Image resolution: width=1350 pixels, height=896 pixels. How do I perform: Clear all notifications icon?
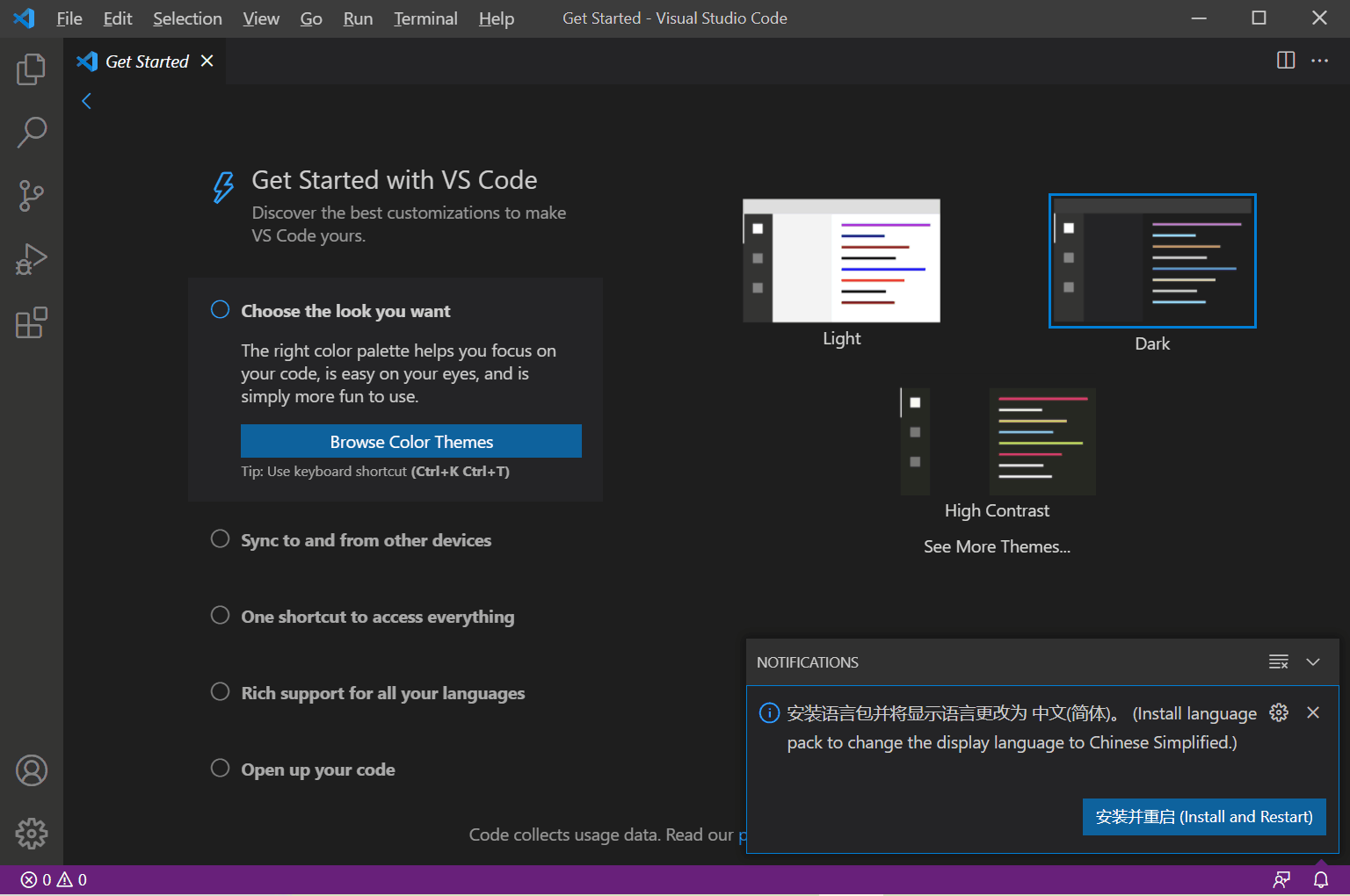click(x=1279, y=661)
